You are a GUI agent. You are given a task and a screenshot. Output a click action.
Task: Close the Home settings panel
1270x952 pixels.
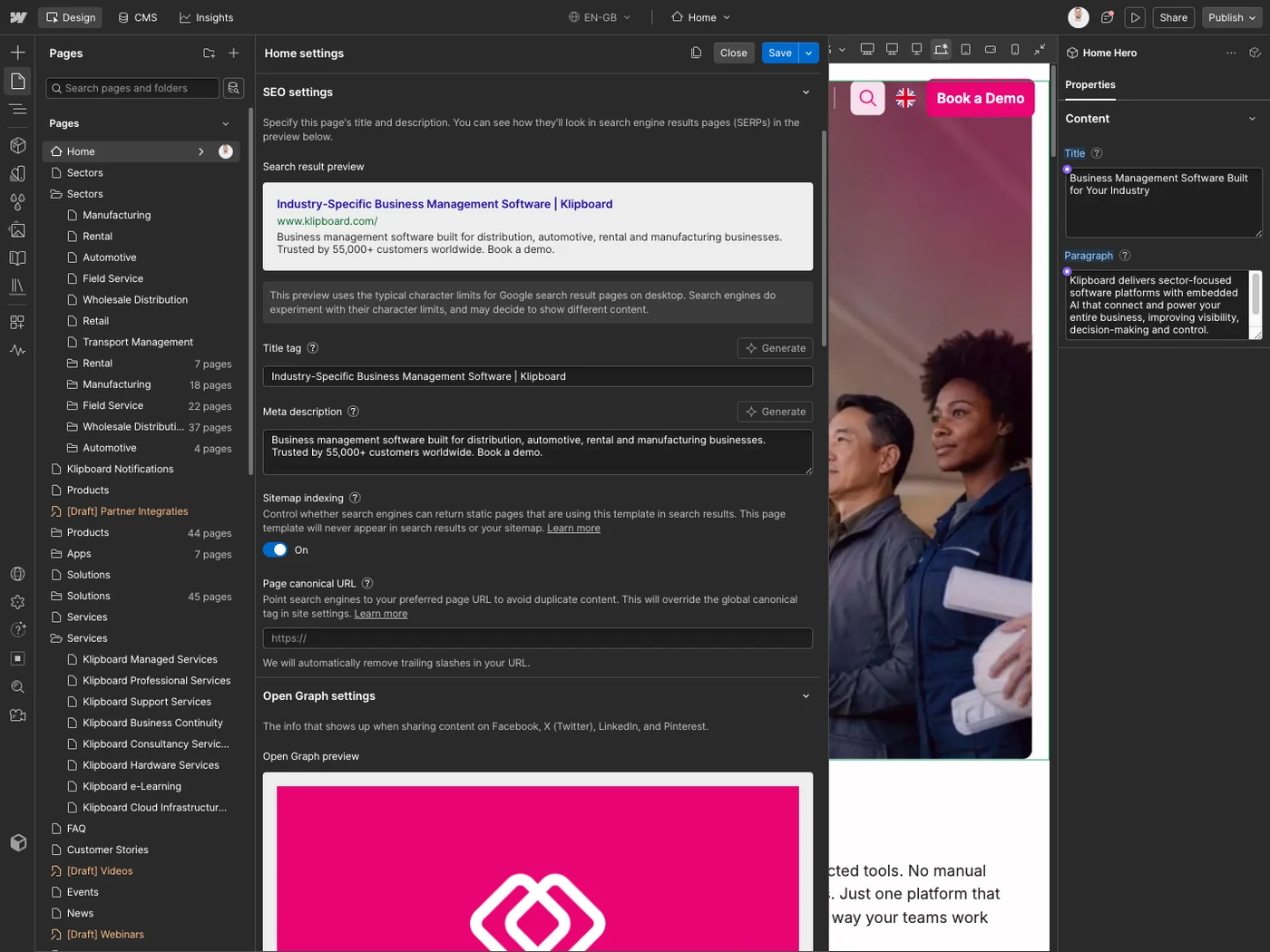(734, 53)
